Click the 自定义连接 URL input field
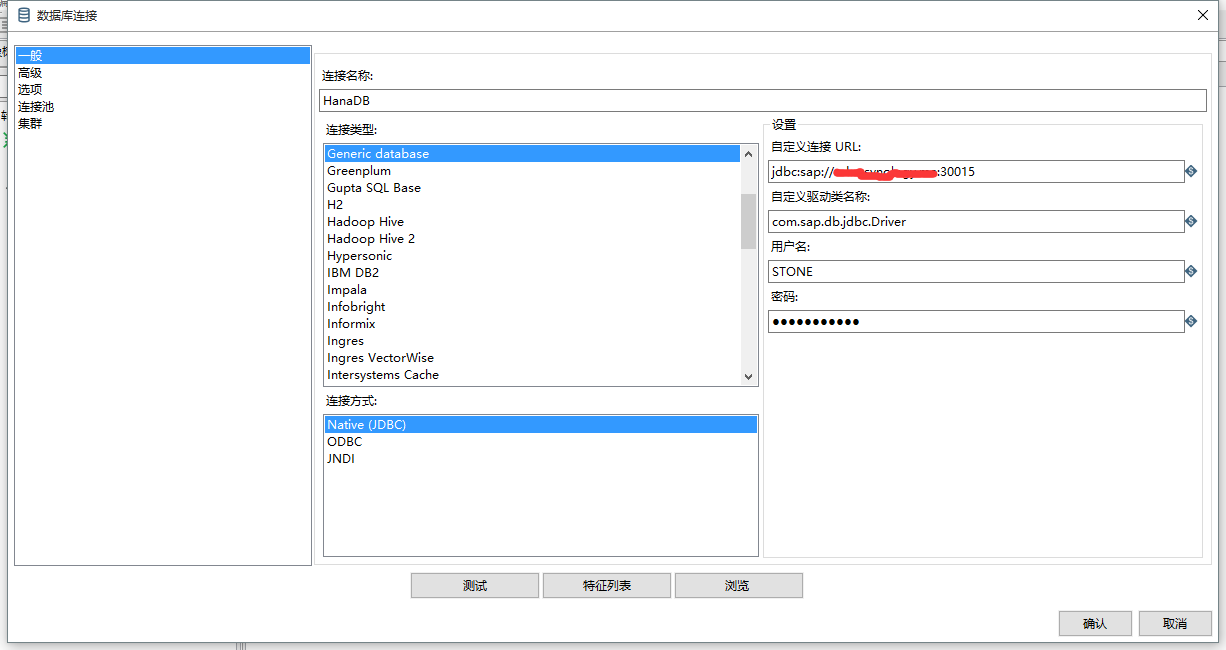This screenshot has width=1226, height=650. pos(976,172)
